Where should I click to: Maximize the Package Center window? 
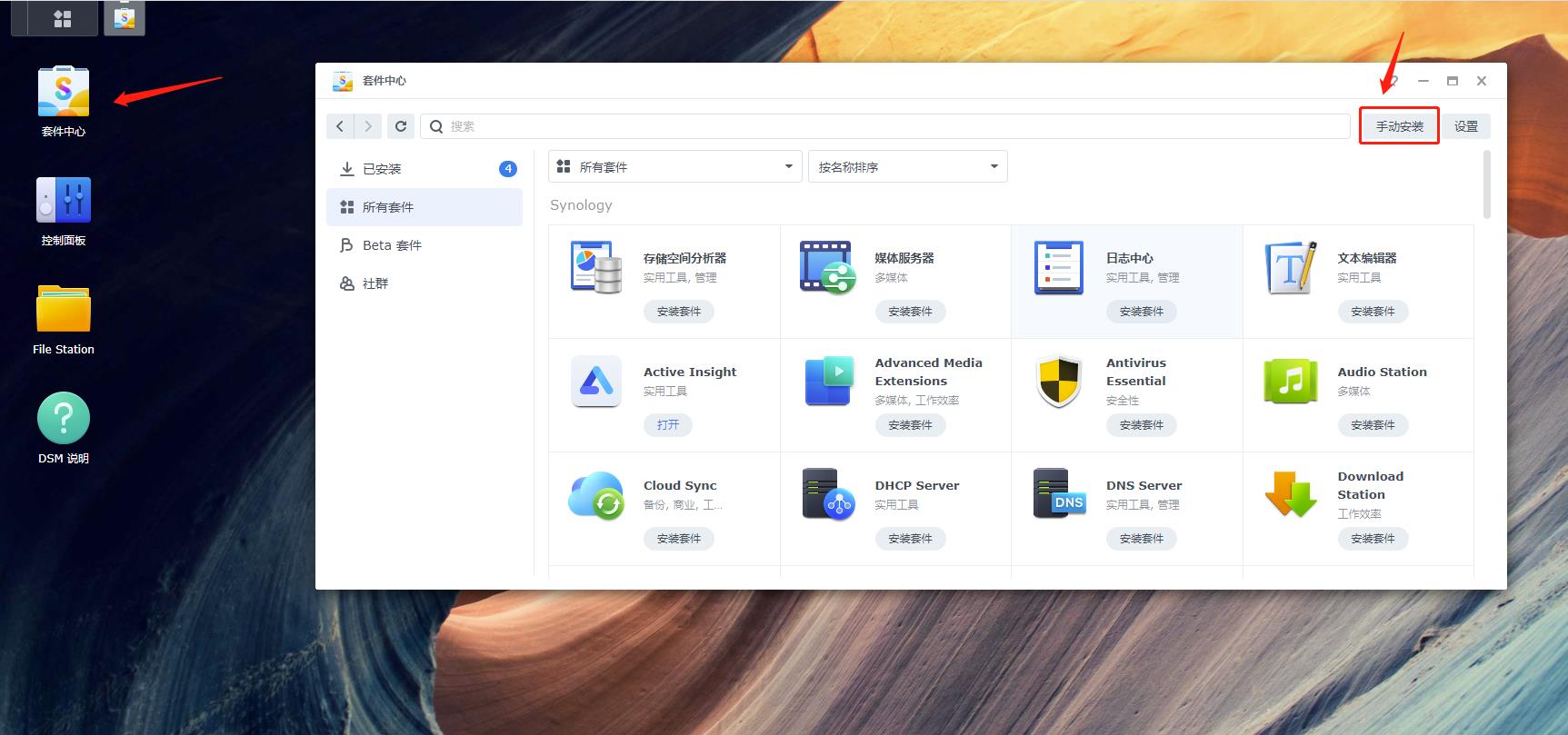1453,81
